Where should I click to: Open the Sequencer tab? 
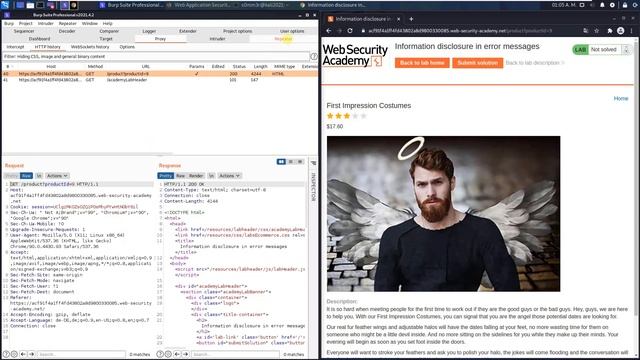[24, 31]
